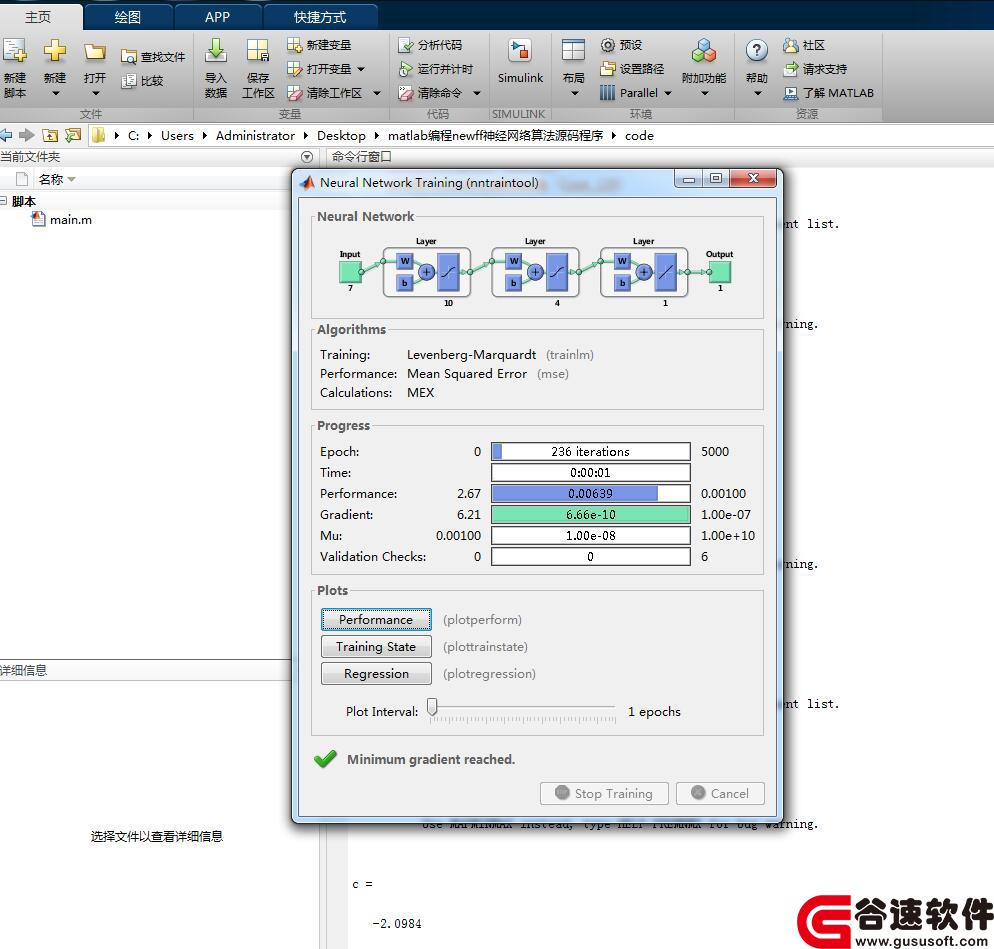Click the Set Path (设置路径) icon

(608, 68)
